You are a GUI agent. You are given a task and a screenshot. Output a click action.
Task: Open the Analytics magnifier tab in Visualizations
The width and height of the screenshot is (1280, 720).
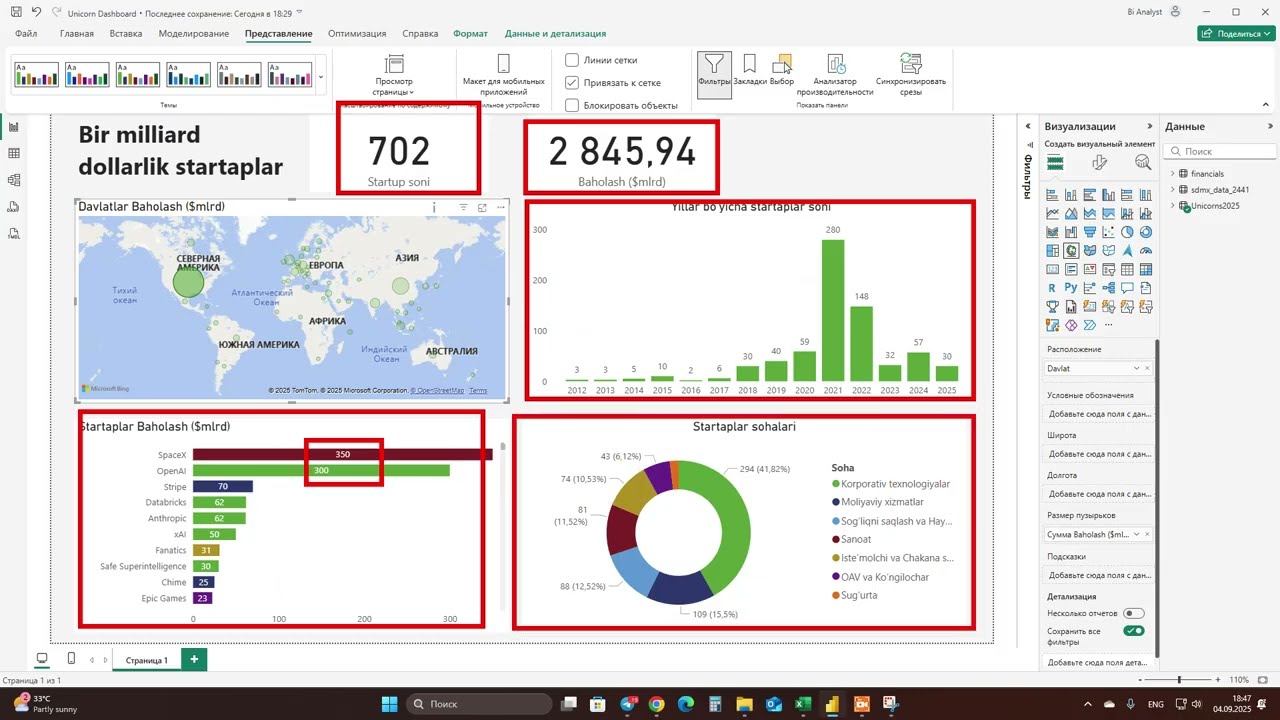(x=1143, y=163)
